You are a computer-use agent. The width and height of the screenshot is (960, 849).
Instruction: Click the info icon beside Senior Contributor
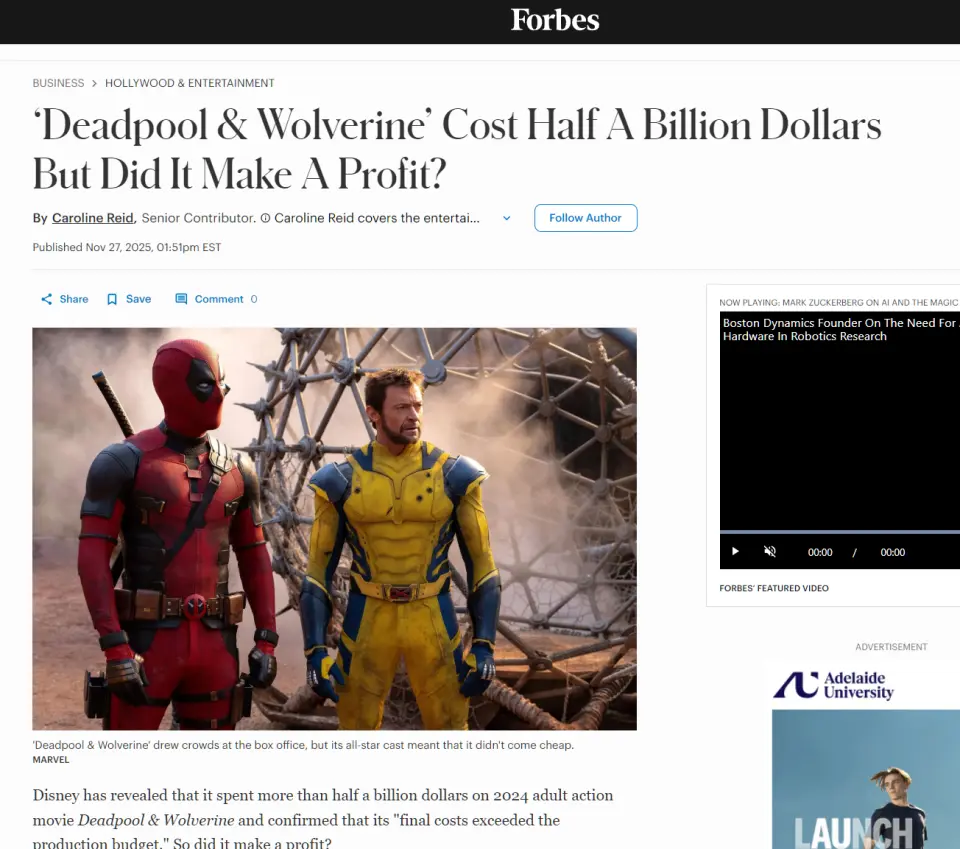265,218
